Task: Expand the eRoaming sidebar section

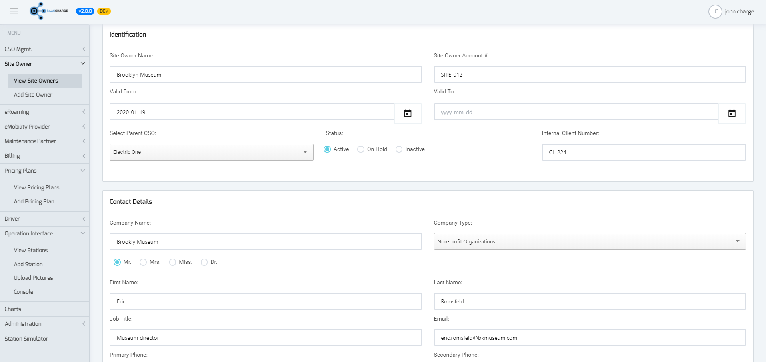Action: click(44, 112)
